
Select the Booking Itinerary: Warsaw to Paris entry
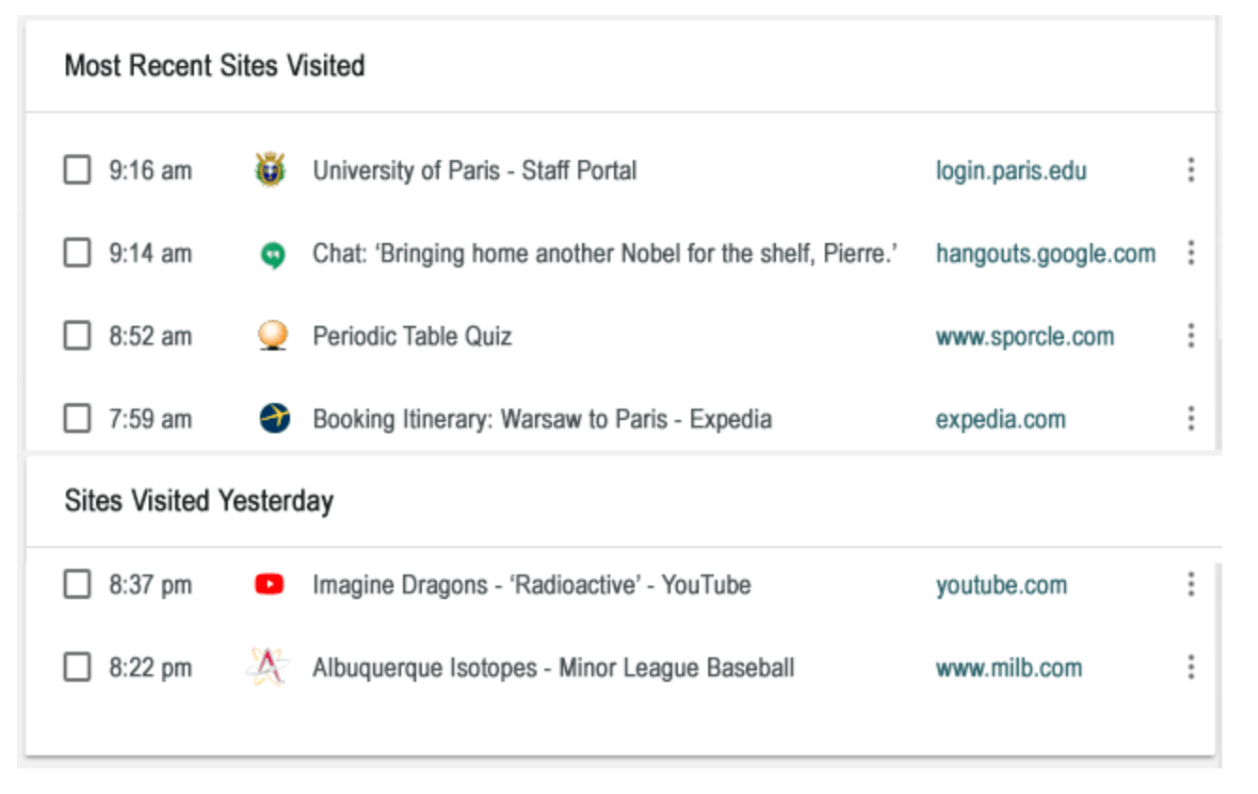click(542, 418)
